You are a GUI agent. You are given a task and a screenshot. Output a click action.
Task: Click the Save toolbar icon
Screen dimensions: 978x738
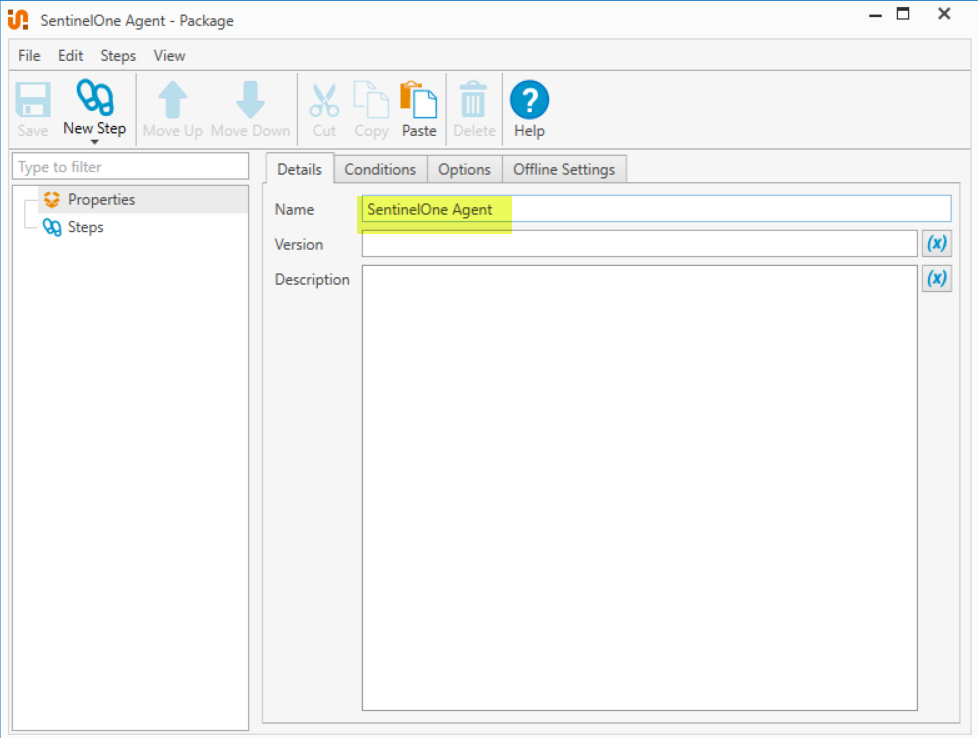coord(32,100)
